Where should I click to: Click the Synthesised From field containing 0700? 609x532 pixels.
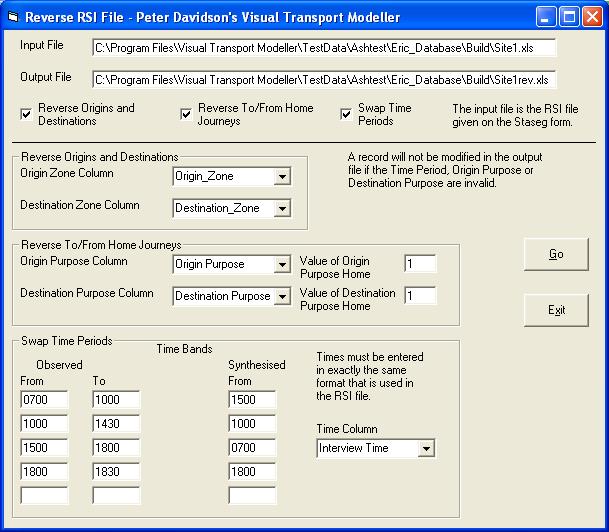coord(252,448)
